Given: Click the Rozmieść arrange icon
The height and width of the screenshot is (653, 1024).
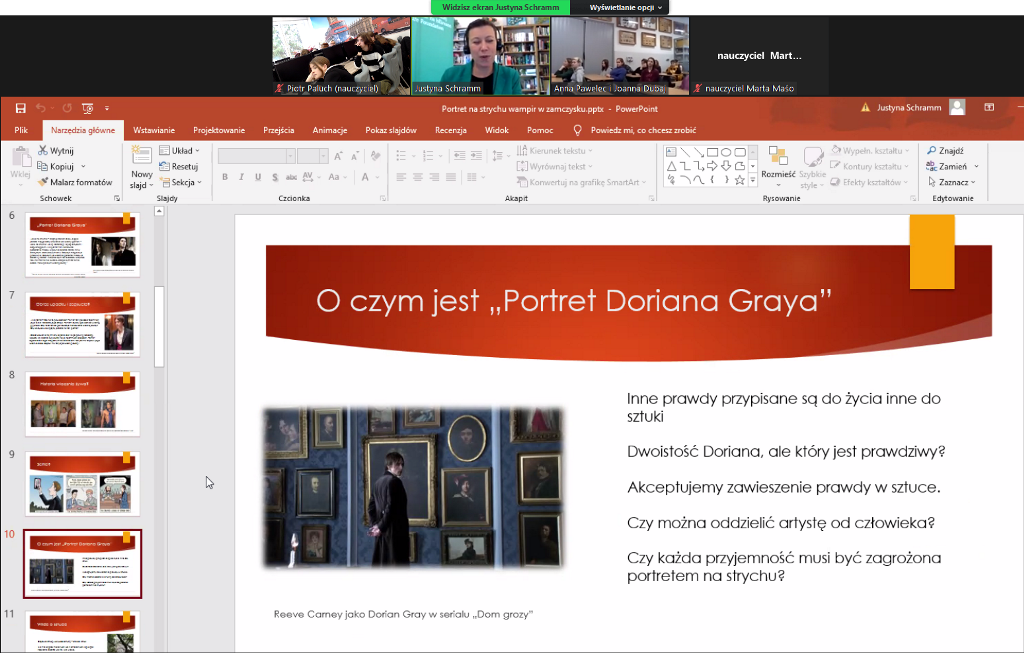Looking at the screenshot, I should 777,156.
